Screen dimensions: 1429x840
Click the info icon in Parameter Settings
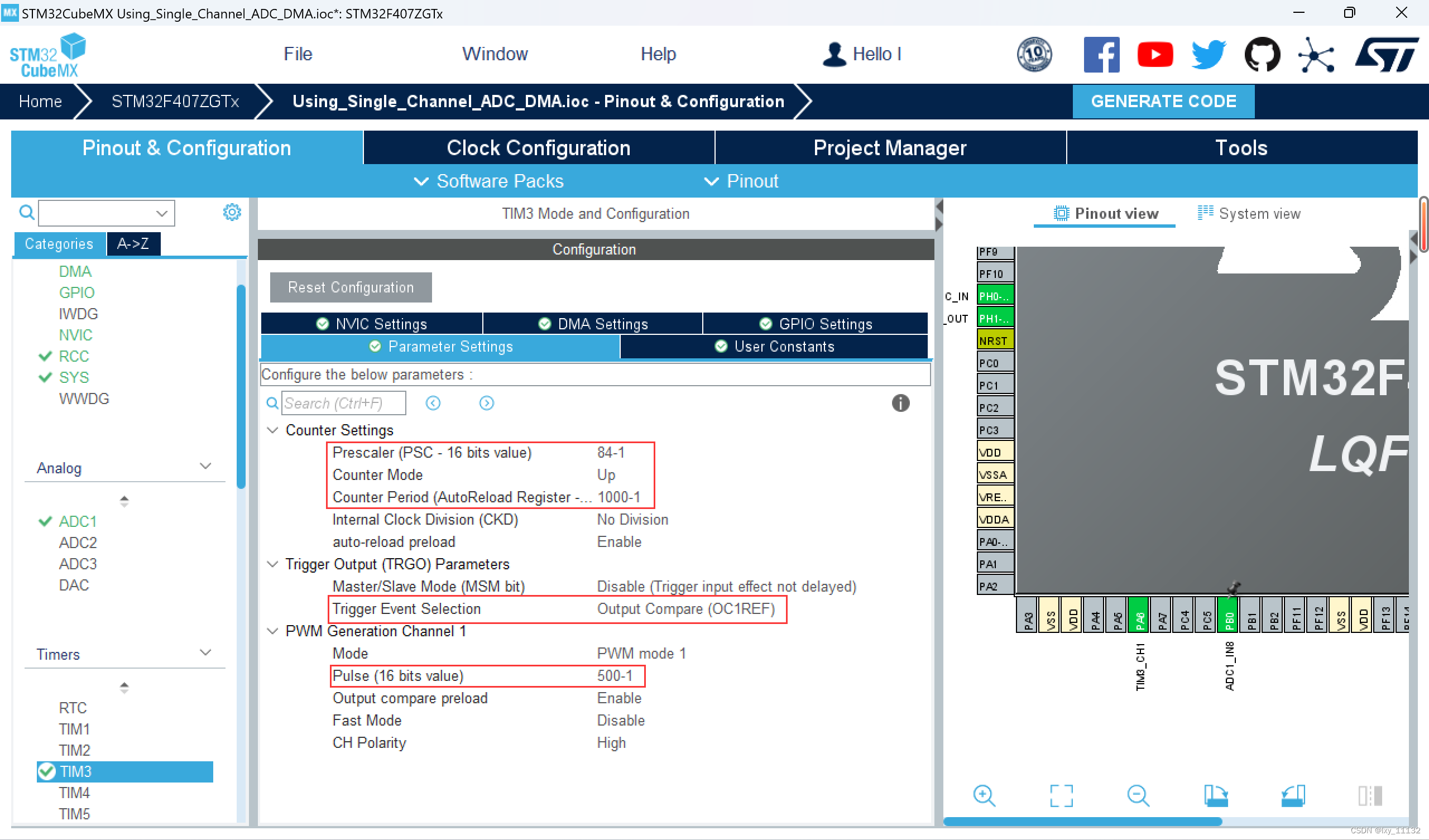[901, 404]
